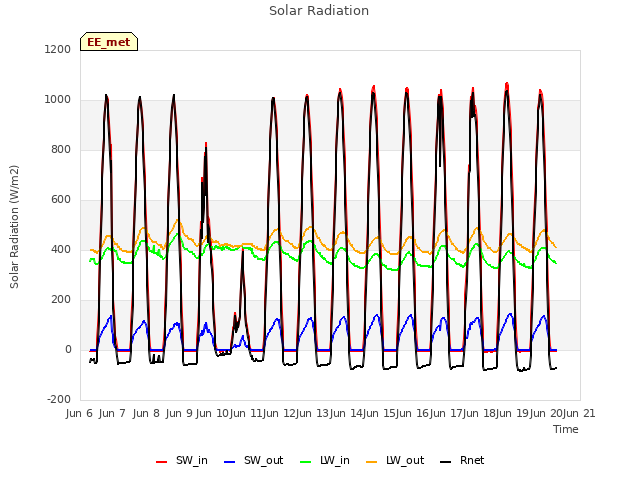Click the Jun 8 x-axis tick label
The height and width of the screenshot is (480, 640).
[x=146, y=413]
